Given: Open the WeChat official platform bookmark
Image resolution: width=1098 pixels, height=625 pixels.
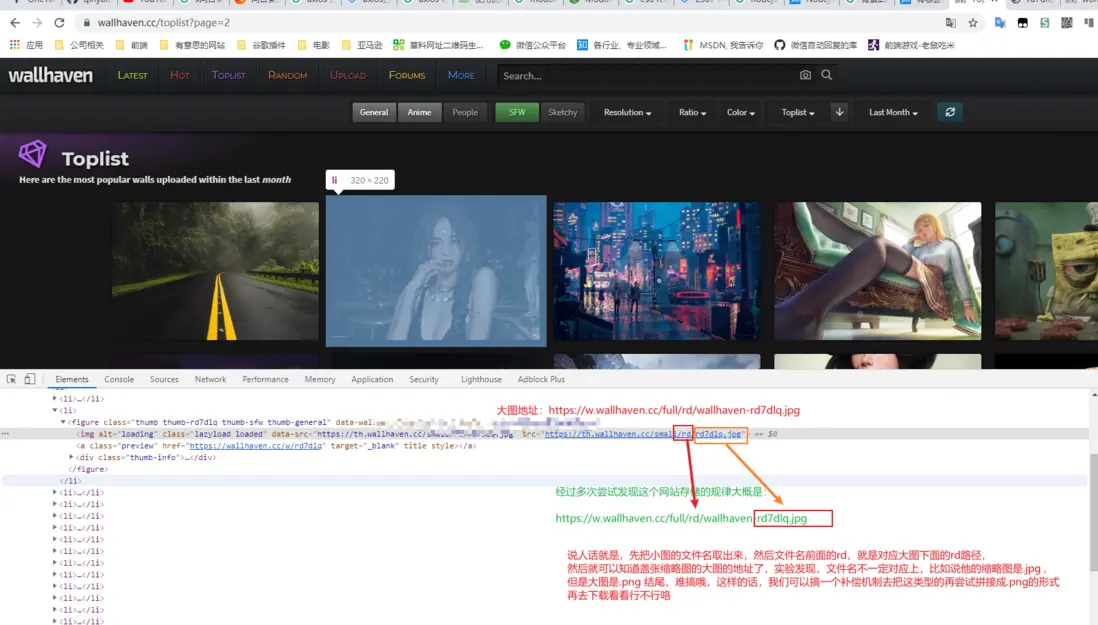Looking at the screenshot, I should (532, 45).
